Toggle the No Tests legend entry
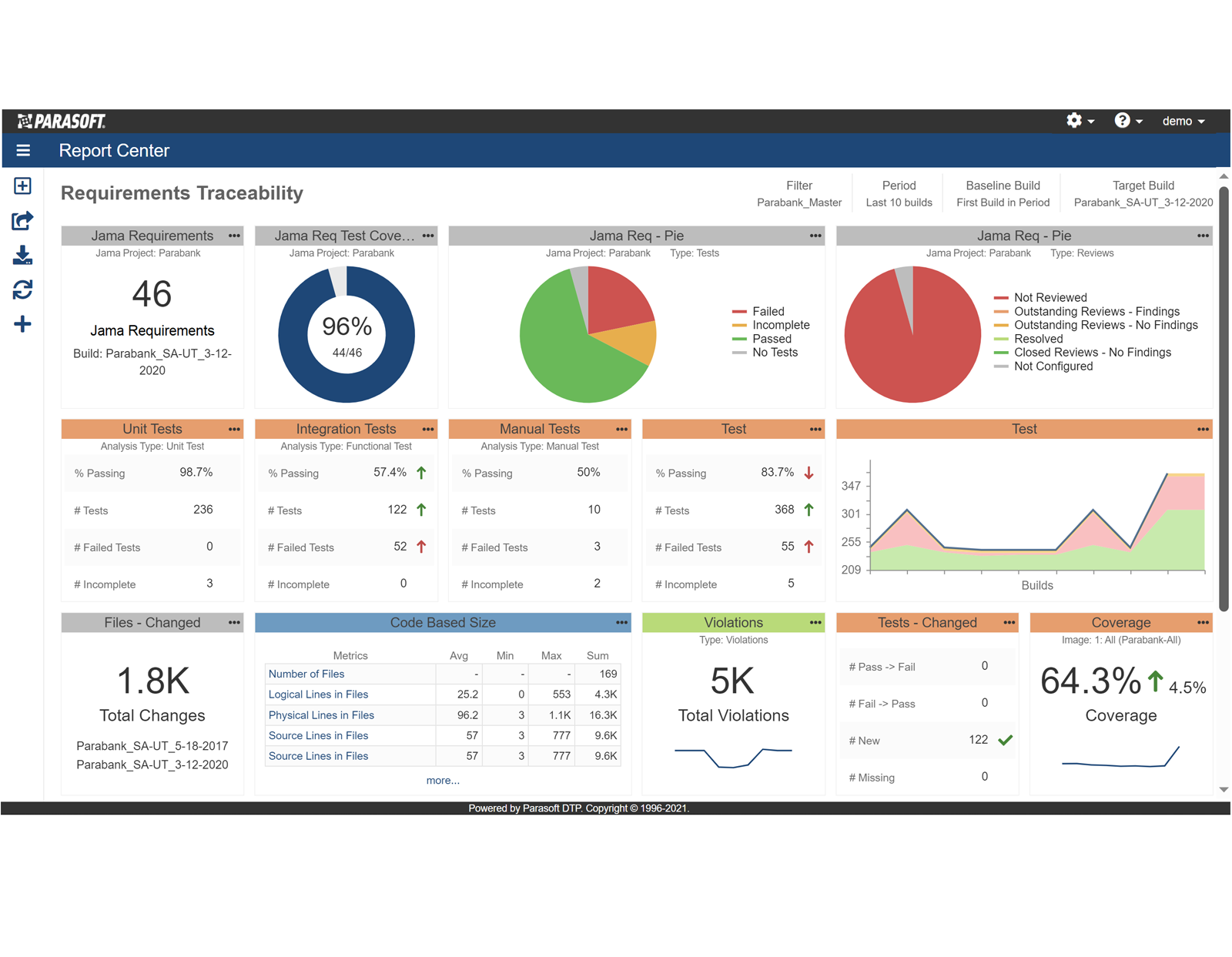1232x957 pixels. 765,353
